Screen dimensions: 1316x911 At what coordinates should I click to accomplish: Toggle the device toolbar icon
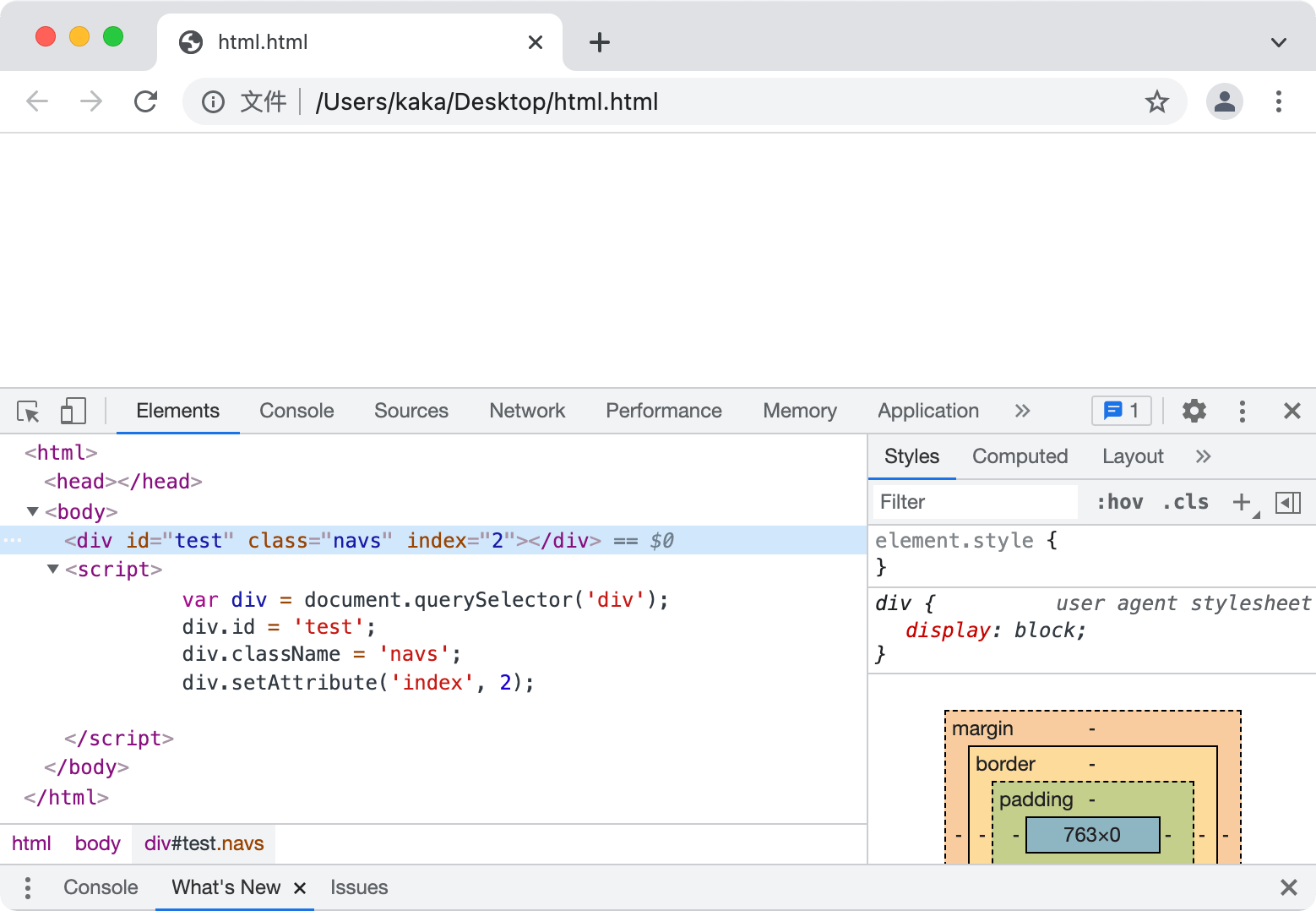[73, 412]
